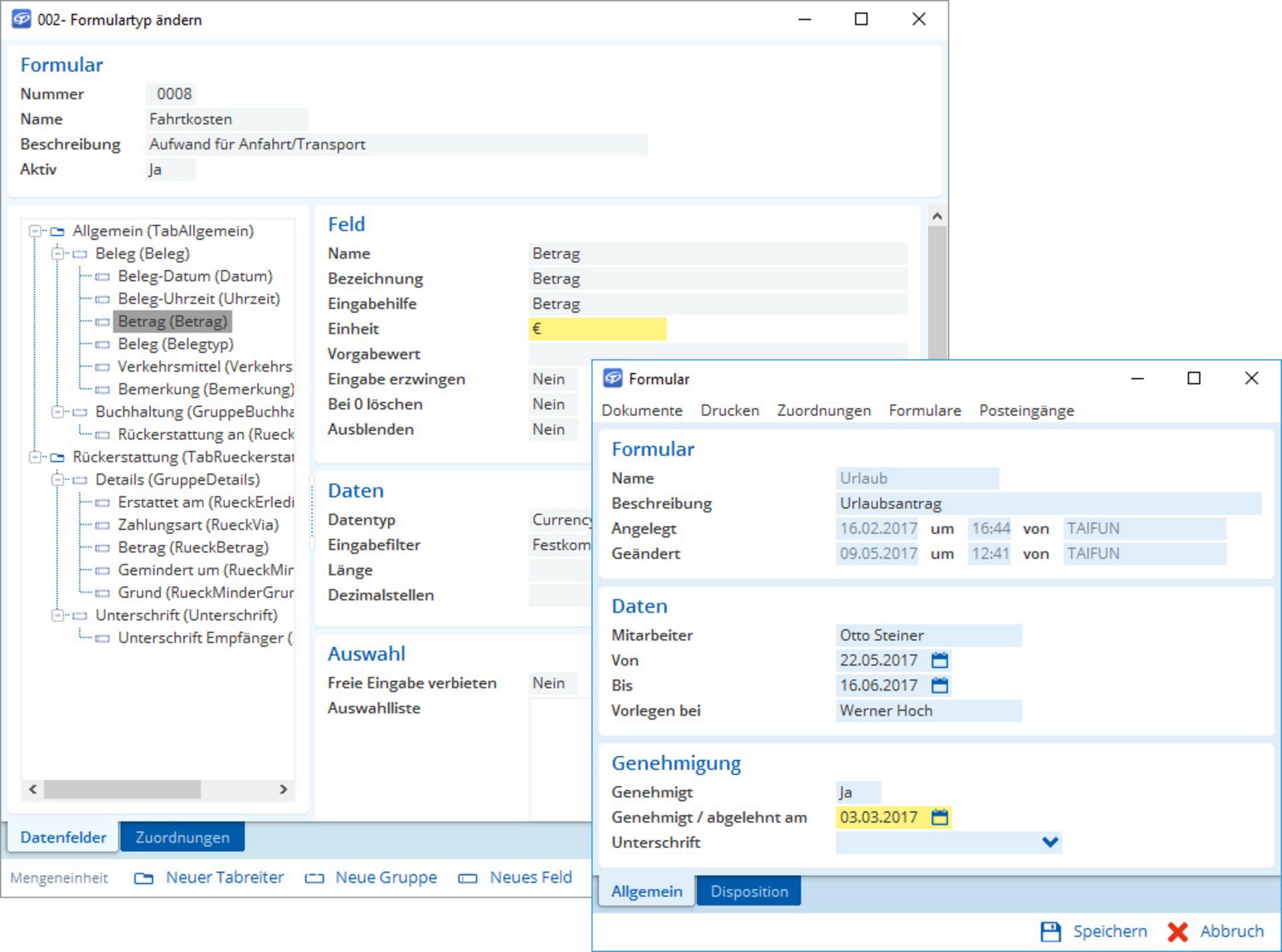Open calendar picker for Bis date
This screenshot has width=1282, height=952.
tap(939, 685)
